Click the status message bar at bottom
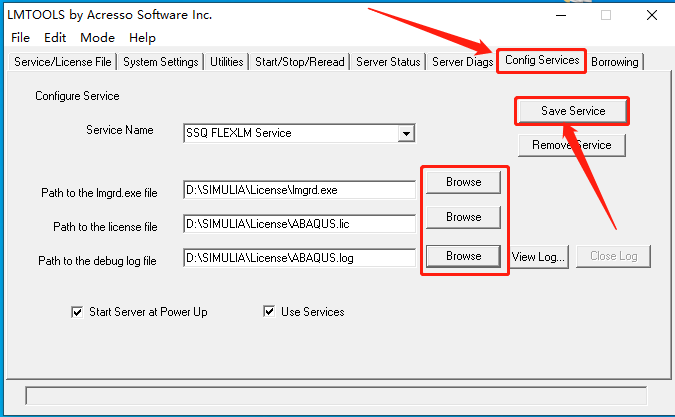 pos(336,396)
